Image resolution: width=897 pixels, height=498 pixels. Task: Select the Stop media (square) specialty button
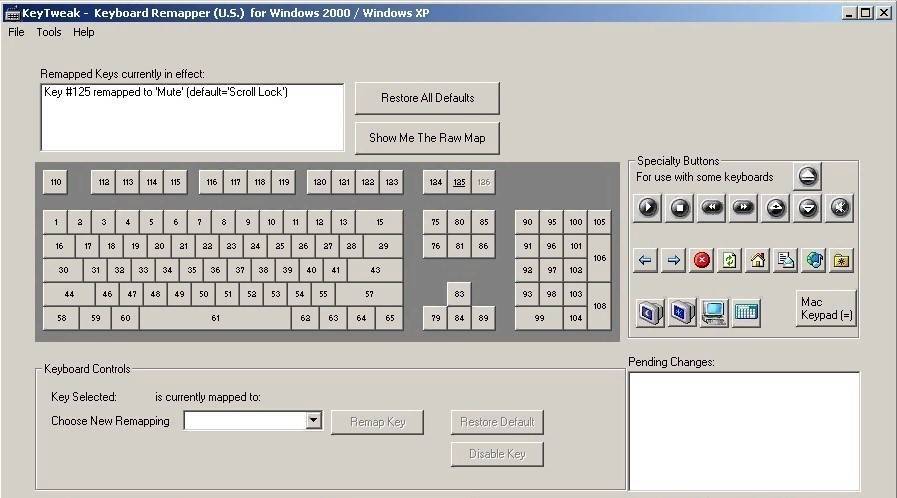coord(679,208)
